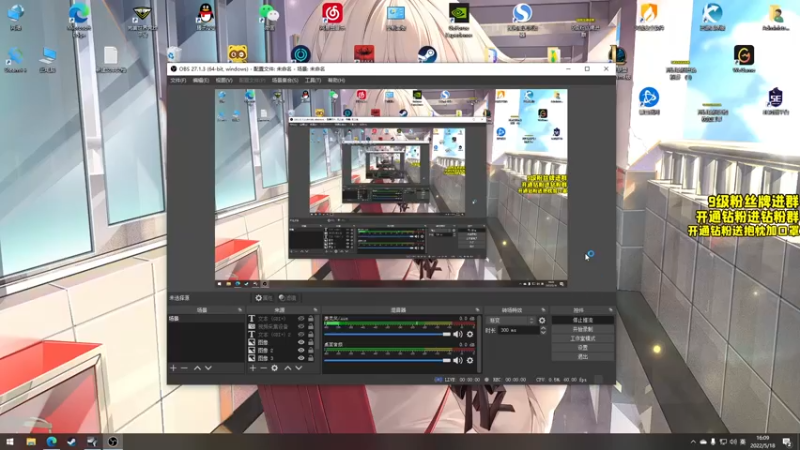Toggle visibility of the 视频采集设备 source
The height and width of the screenshot is (450, 800).
(301, 327)
